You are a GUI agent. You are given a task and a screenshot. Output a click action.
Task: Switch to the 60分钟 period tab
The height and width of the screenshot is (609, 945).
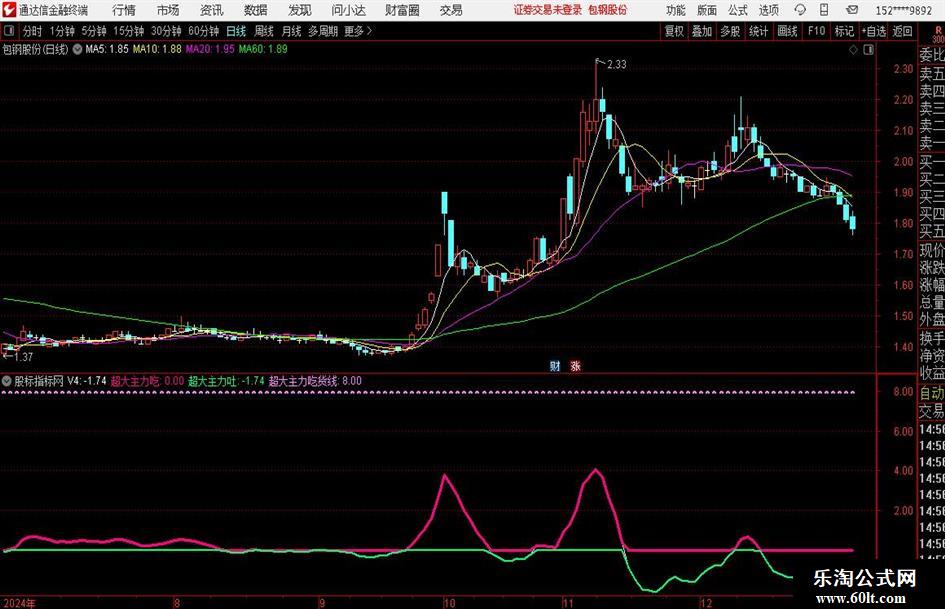203,31
